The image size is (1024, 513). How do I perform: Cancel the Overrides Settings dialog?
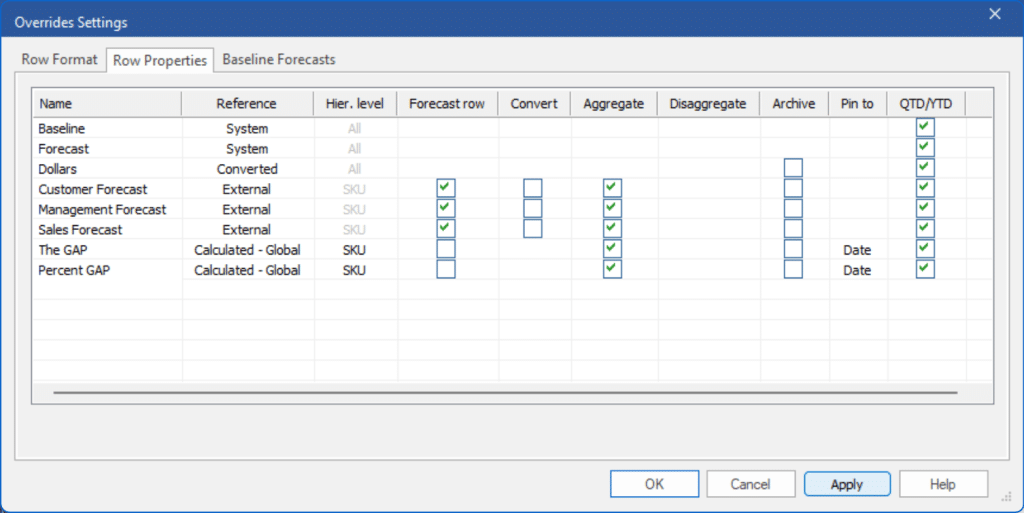[750, 484]
